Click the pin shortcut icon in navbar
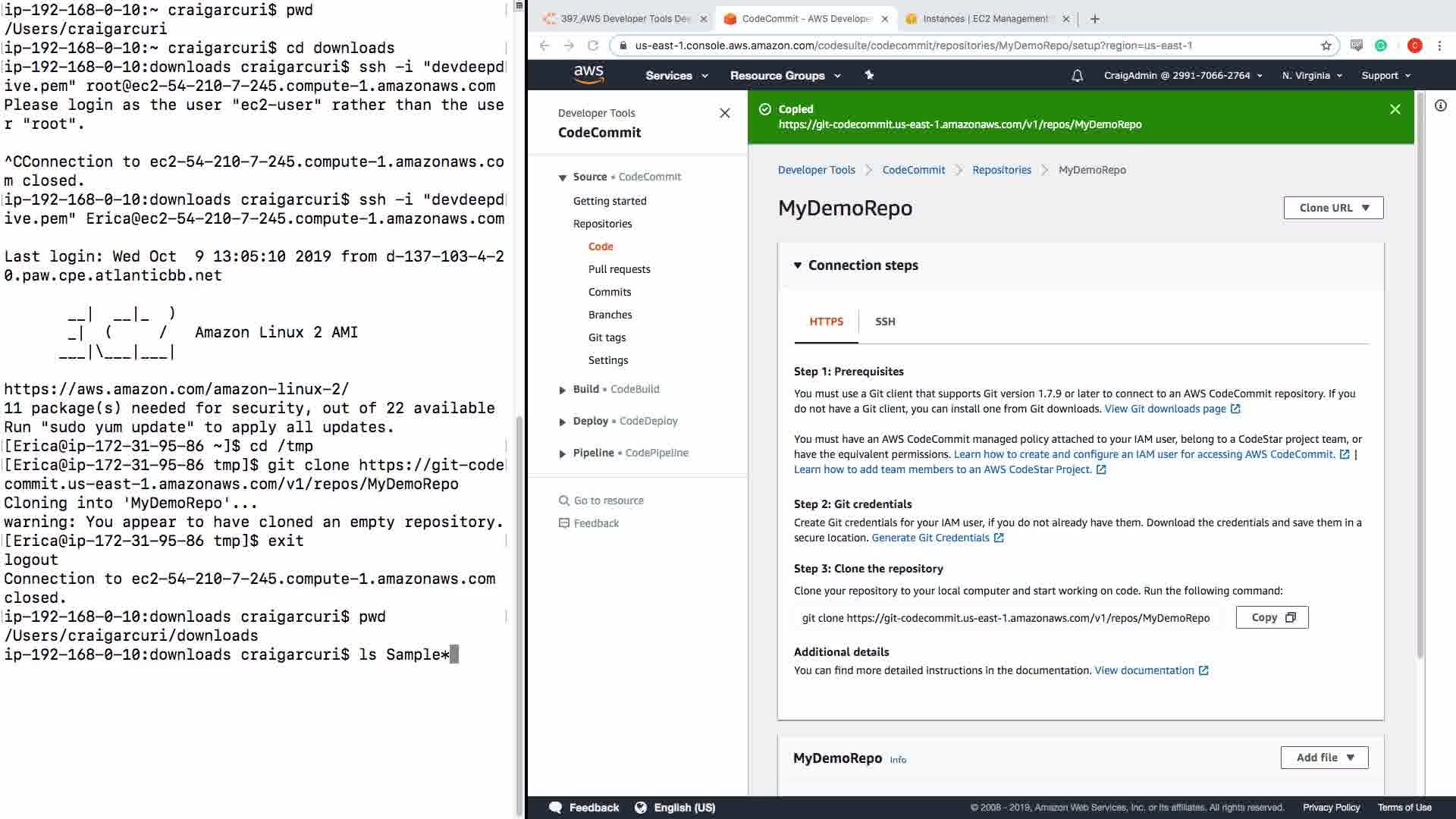1456x819 pixels. click(869, 75)
